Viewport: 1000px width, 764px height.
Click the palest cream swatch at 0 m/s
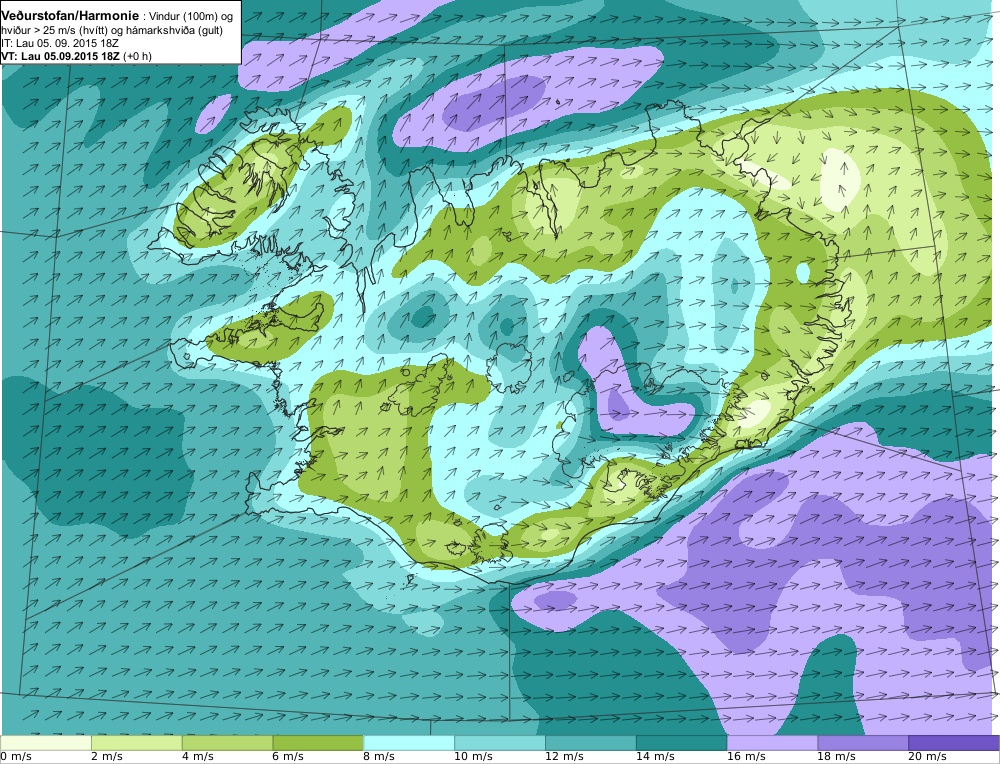tap(46, 742)
